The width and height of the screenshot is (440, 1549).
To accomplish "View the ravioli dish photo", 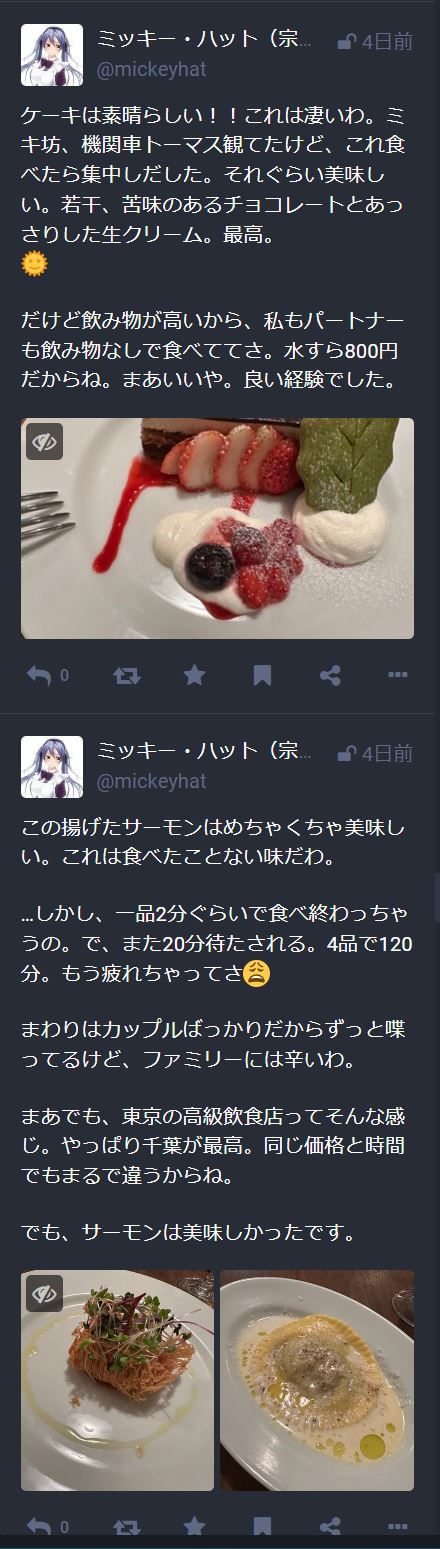I will pyautogui.click(x=317, y=1380).
